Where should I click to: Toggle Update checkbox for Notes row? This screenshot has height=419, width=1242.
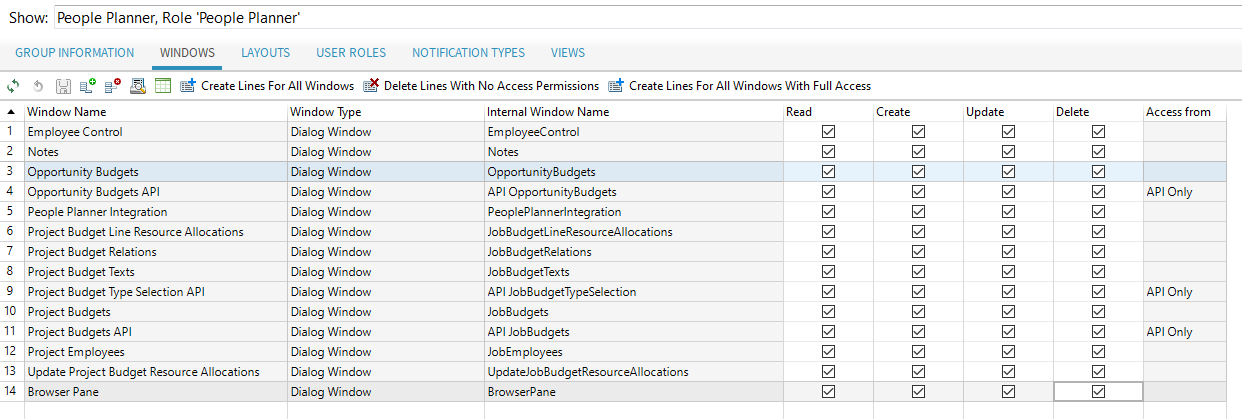point(1008,152)
